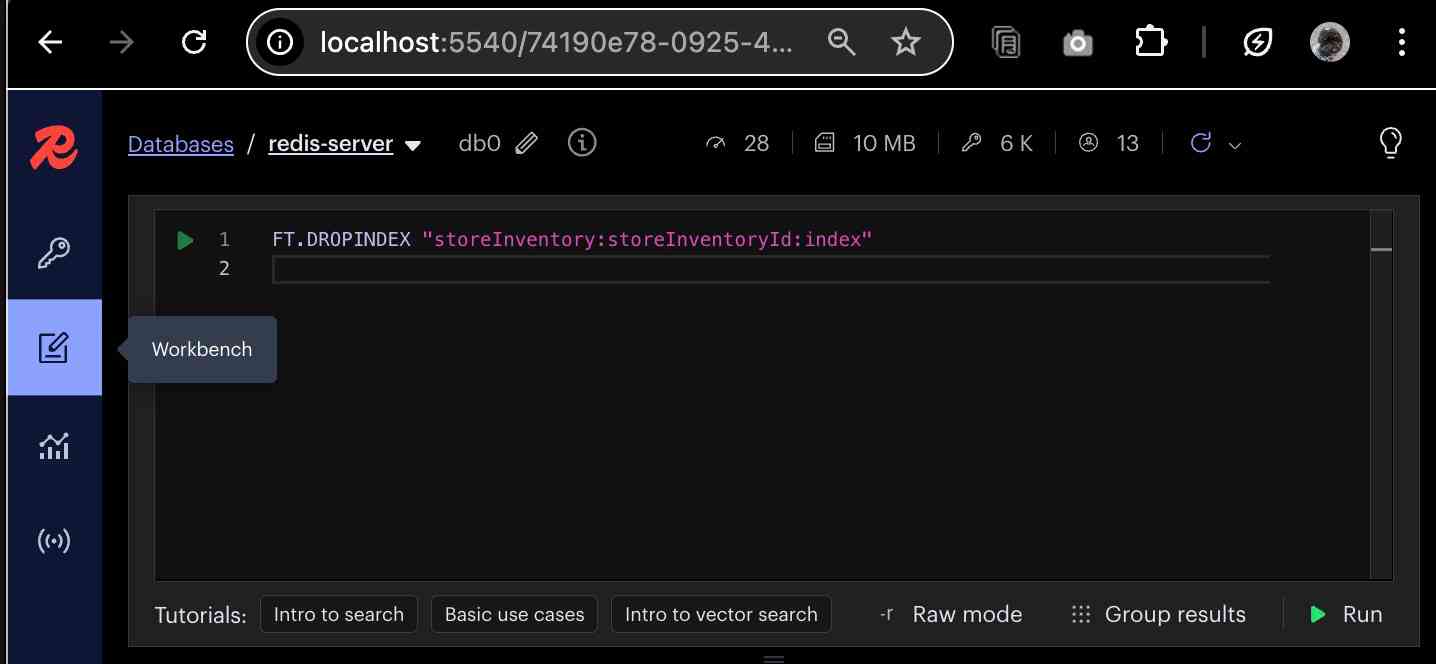This screenshot has height=664, width=1436.
Task: Expand the redis-server database dropdown
Action: [413, 146]
